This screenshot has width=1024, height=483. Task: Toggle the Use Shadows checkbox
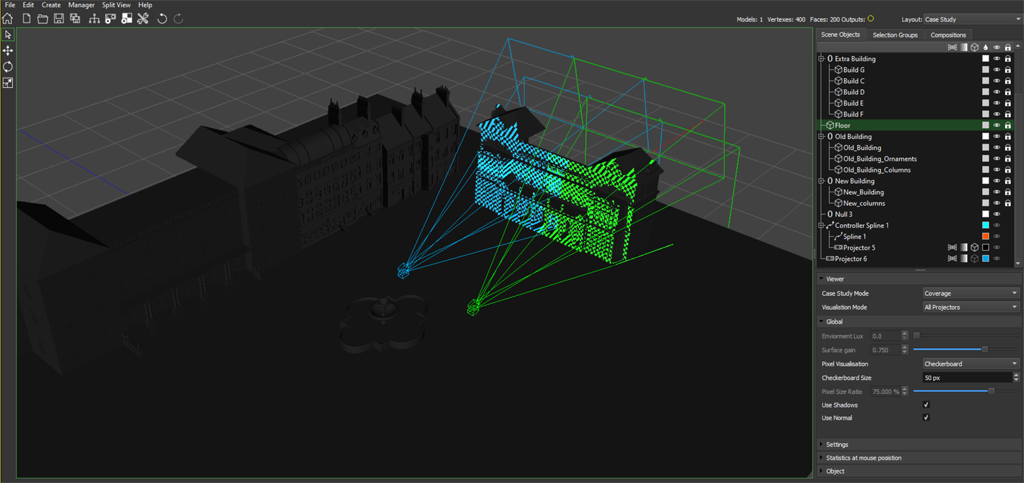(x=926, y=405)
